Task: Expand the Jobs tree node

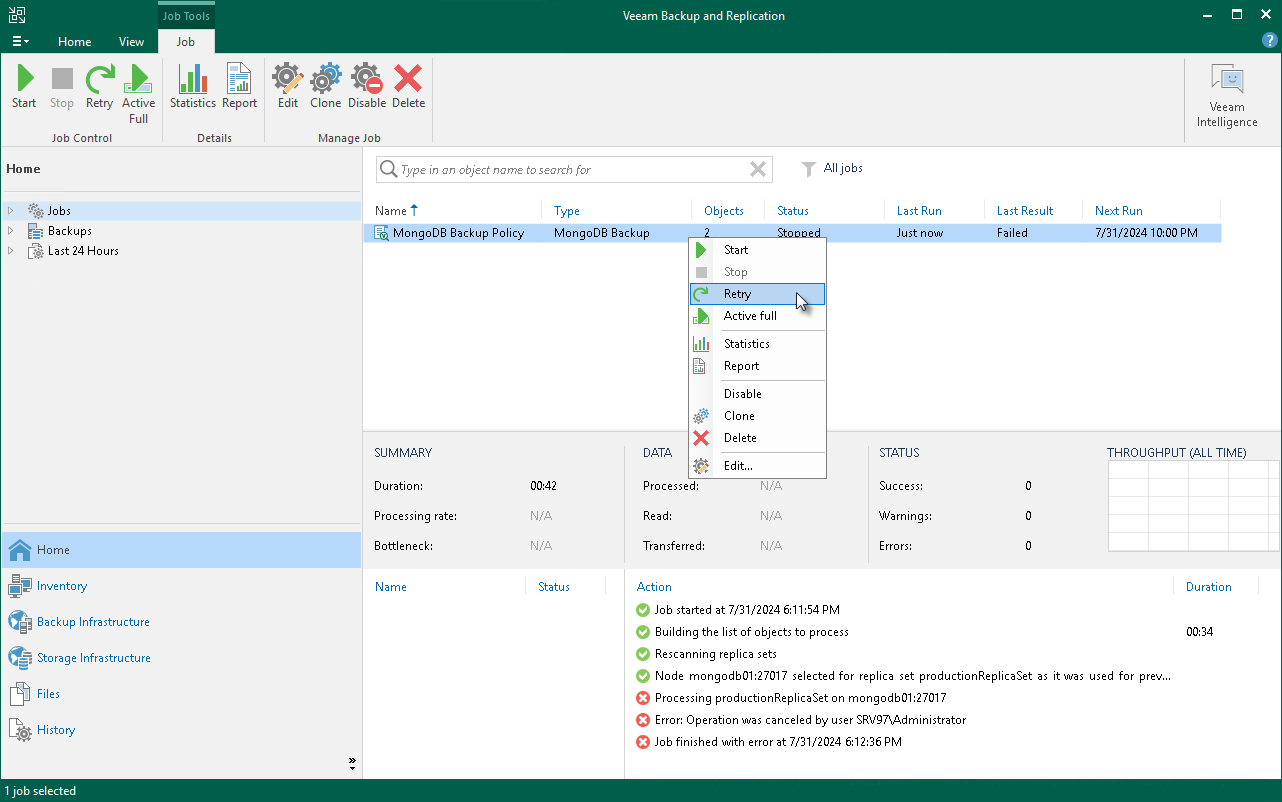Action: tap(11, 211)
